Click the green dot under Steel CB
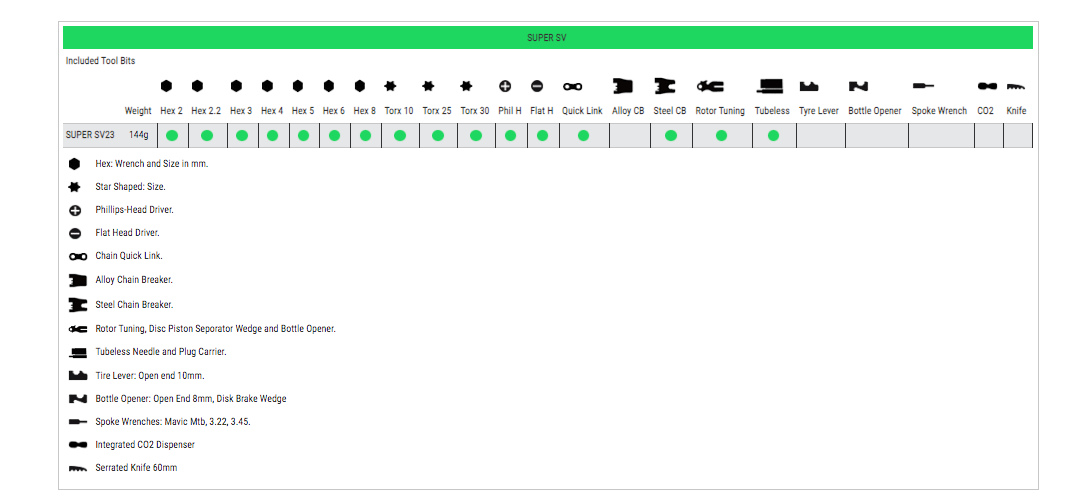Image resolution: width=1082 pixels, height=503 pixels. [670, 135]
